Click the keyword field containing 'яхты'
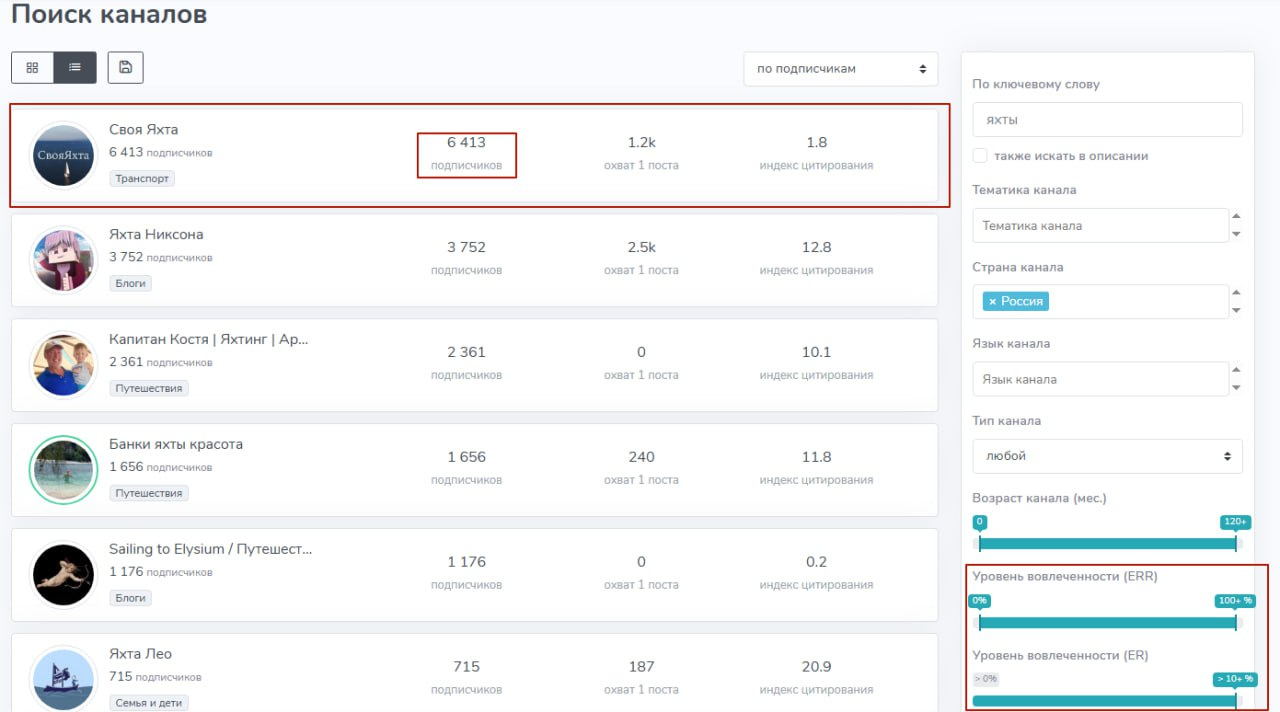Screen dimensions: 1280x712 1106,120
